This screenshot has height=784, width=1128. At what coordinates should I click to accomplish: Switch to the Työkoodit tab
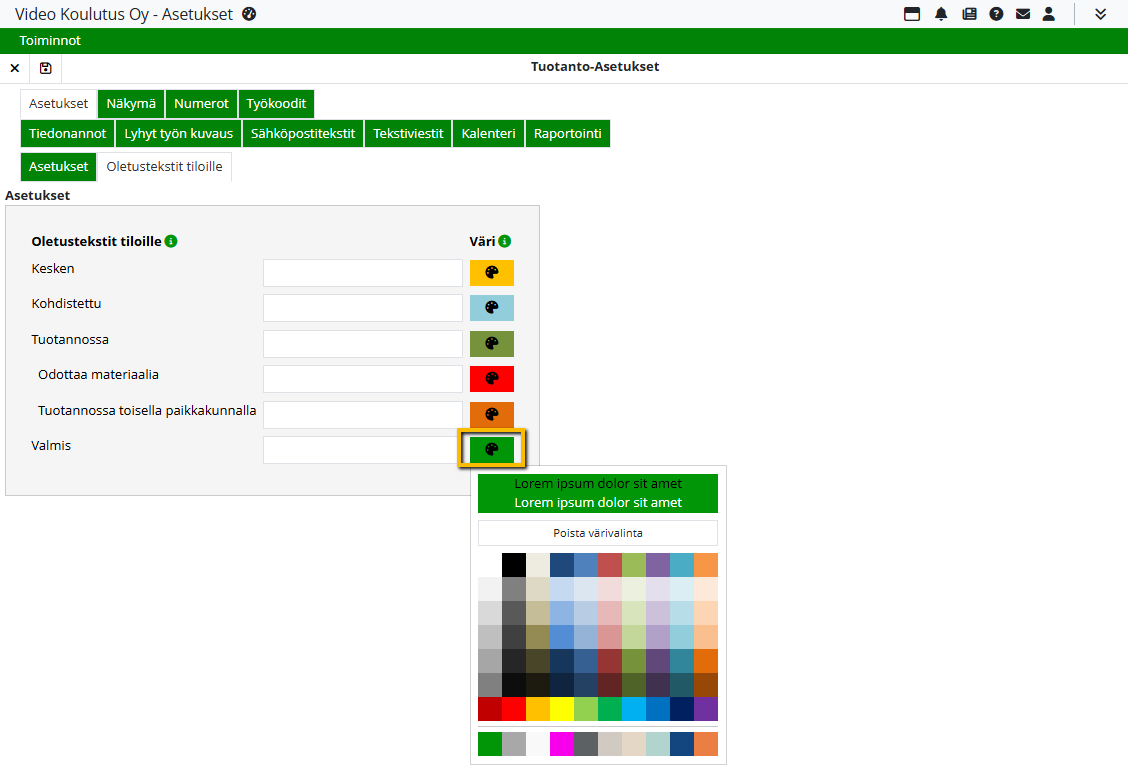click(x=276, y=103)
